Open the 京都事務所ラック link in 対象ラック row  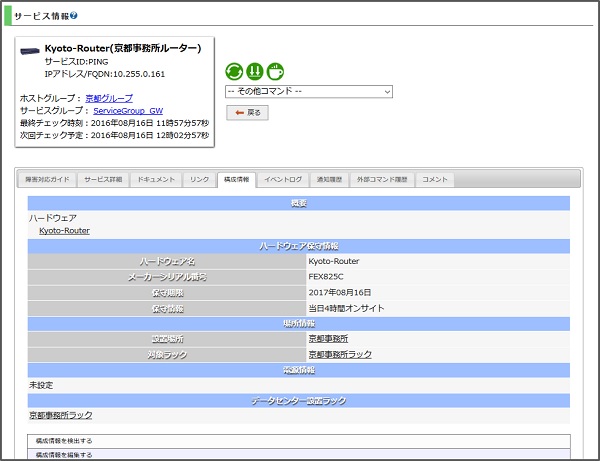(x=340, y=354)
